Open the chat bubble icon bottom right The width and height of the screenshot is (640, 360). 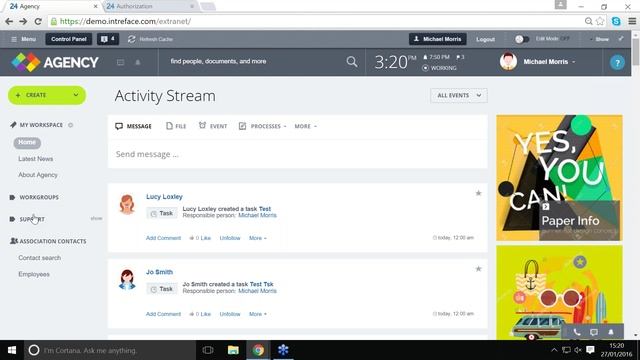click(594, 332)
